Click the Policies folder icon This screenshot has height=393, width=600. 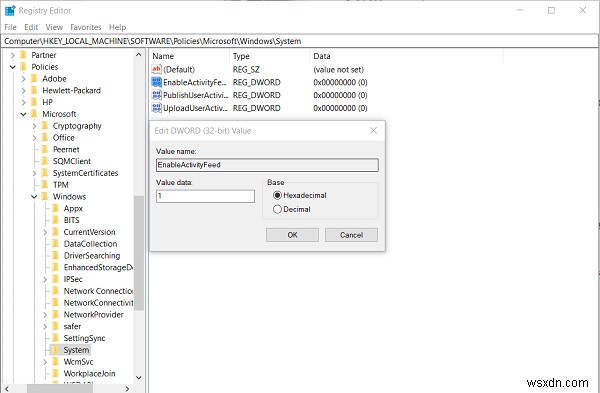23,67
